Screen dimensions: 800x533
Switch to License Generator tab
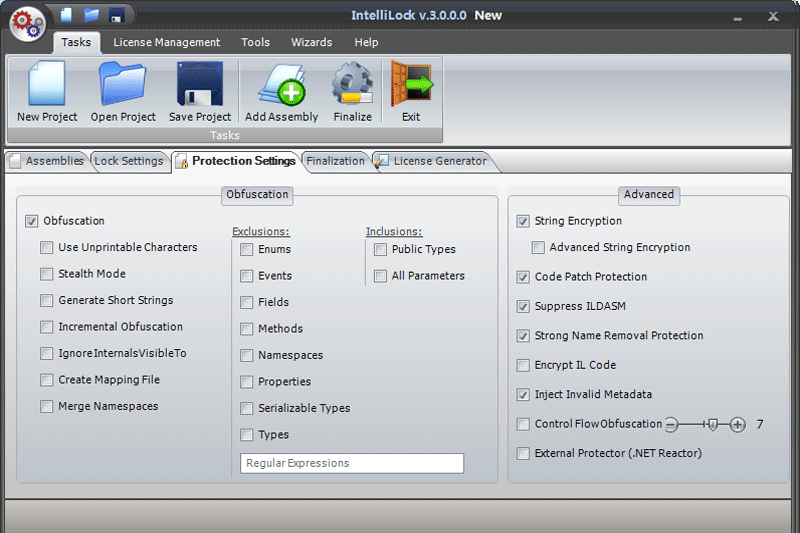click(x=434, y=161)
